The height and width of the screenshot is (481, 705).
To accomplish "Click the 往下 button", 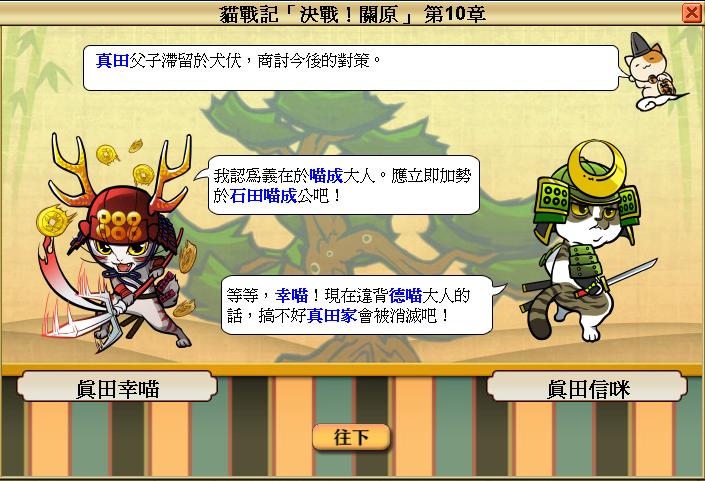I will pyautogui.click(x=351, y=436).
